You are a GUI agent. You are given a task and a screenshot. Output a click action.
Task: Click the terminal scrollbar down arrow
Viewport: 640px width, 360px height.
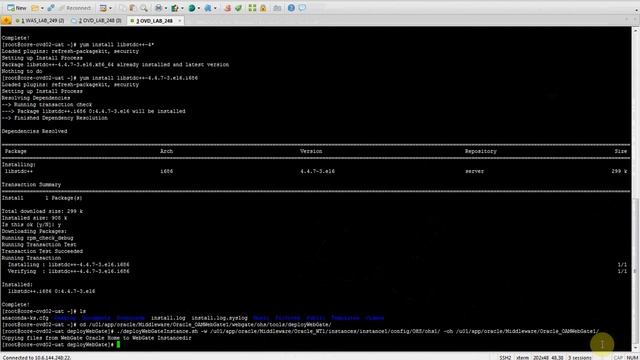[x=636, y=348]
